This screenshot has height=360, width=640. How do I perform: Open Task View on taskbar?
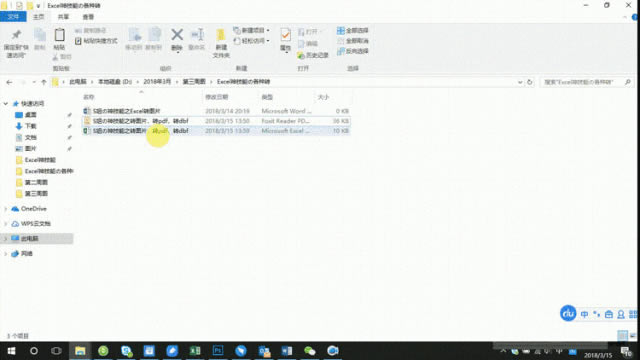(56, 351)
